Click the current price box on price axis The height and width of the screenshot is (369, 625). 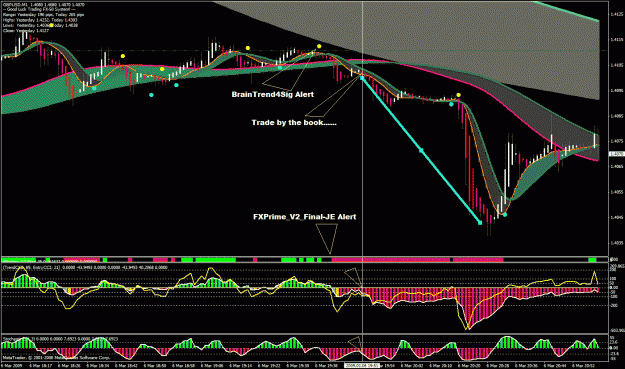click(x=617, y=154)
